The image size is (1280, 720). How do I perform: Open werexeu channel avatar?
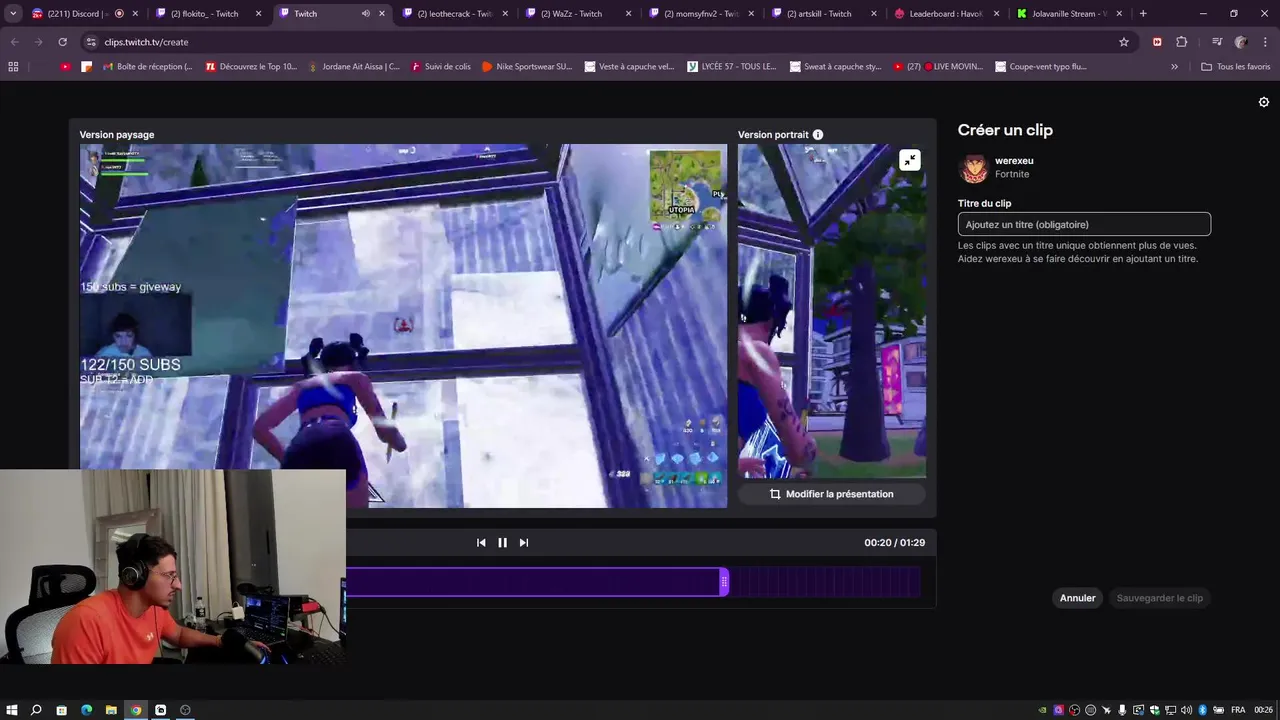point(973,168)
